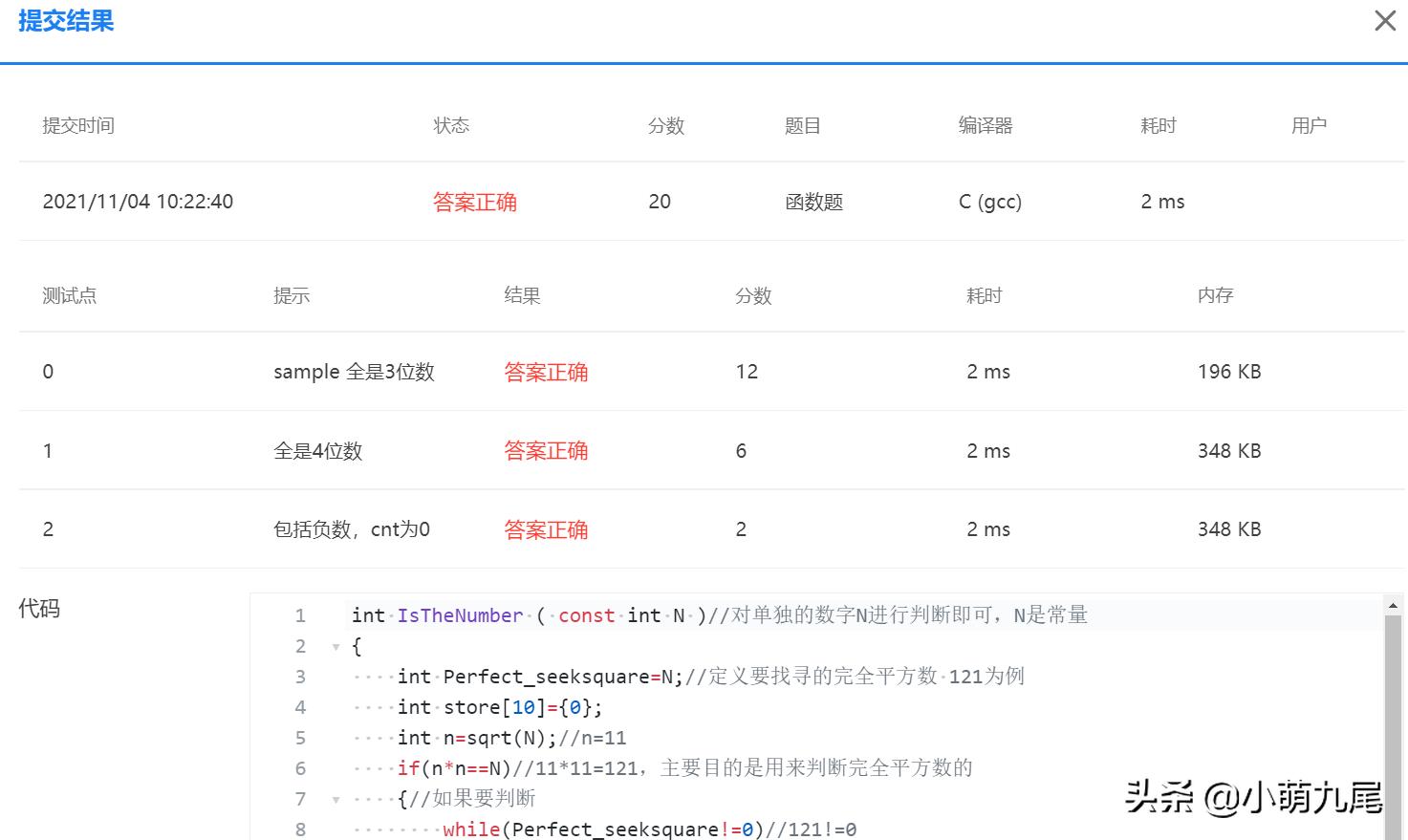
Task: Click the hint 包括负数，cnt为0
Action: [x=352, y=528]
